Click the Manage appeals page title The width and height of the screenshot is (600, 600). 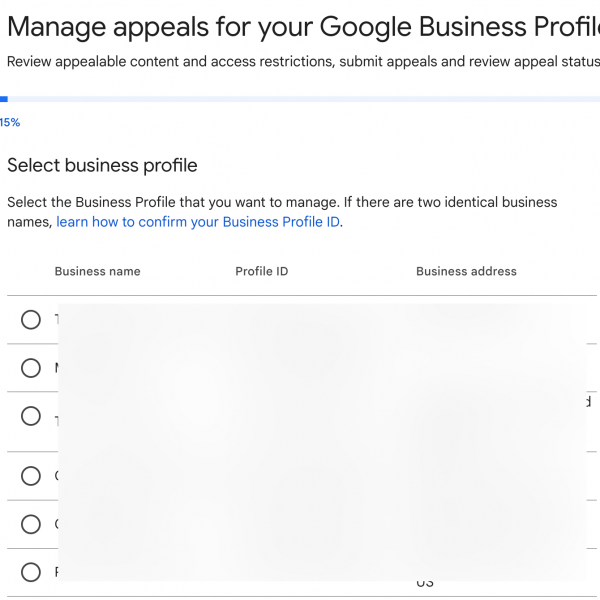300,25
